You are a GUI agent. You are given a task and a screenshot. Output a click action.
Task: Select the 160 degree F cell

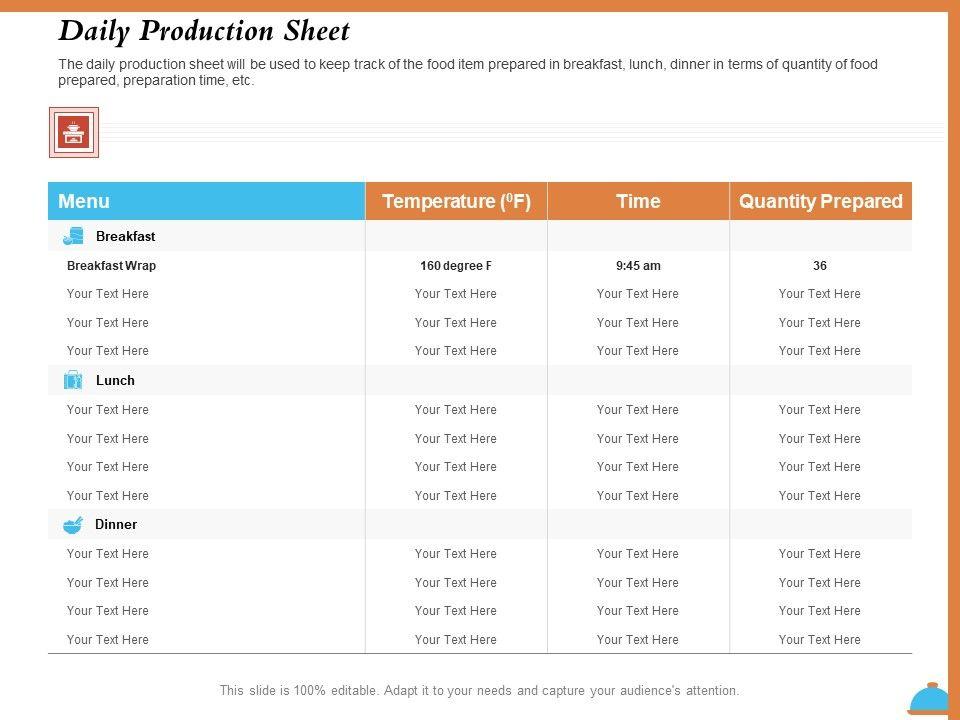click(x=456, y=266)
